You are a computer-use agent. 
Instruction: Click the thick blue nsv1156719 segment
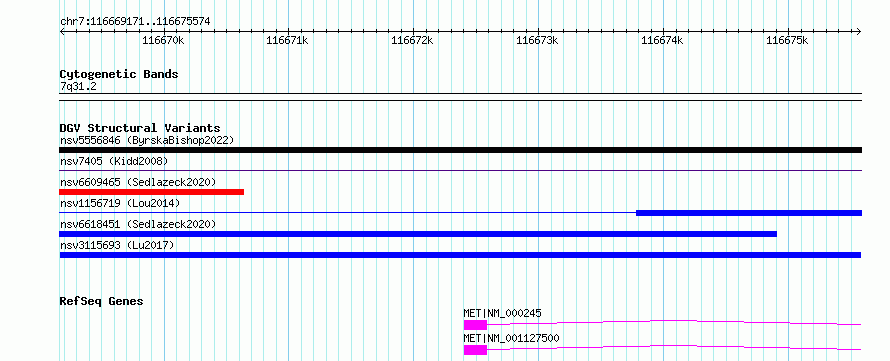749,213
